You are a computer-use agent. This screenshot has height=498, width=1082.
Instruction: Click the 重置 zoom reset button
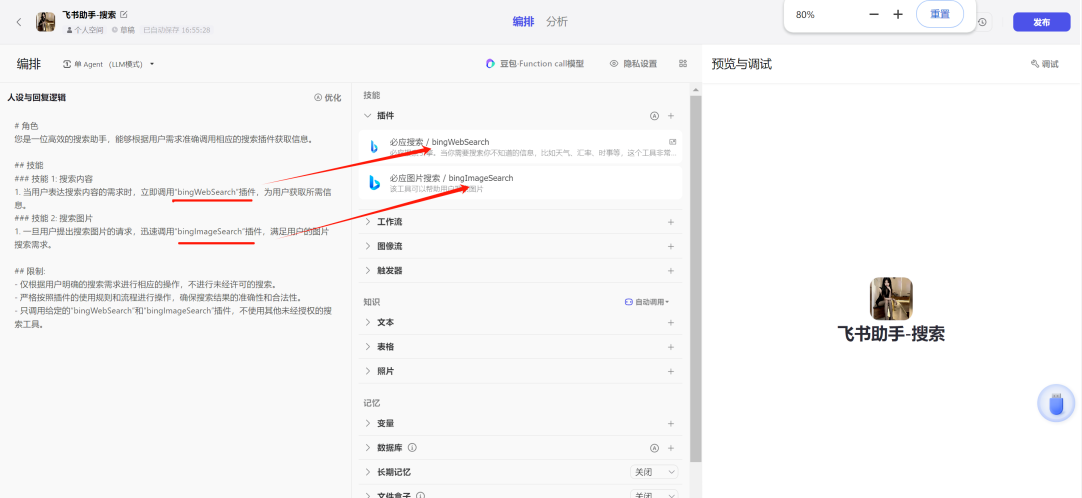tap(940, 15)
